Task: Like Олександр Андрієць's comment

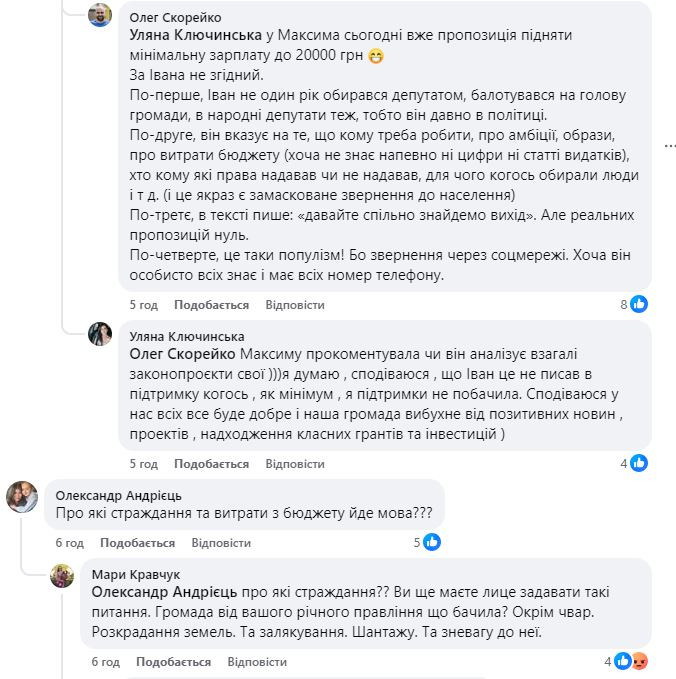Action: [137, 543]
